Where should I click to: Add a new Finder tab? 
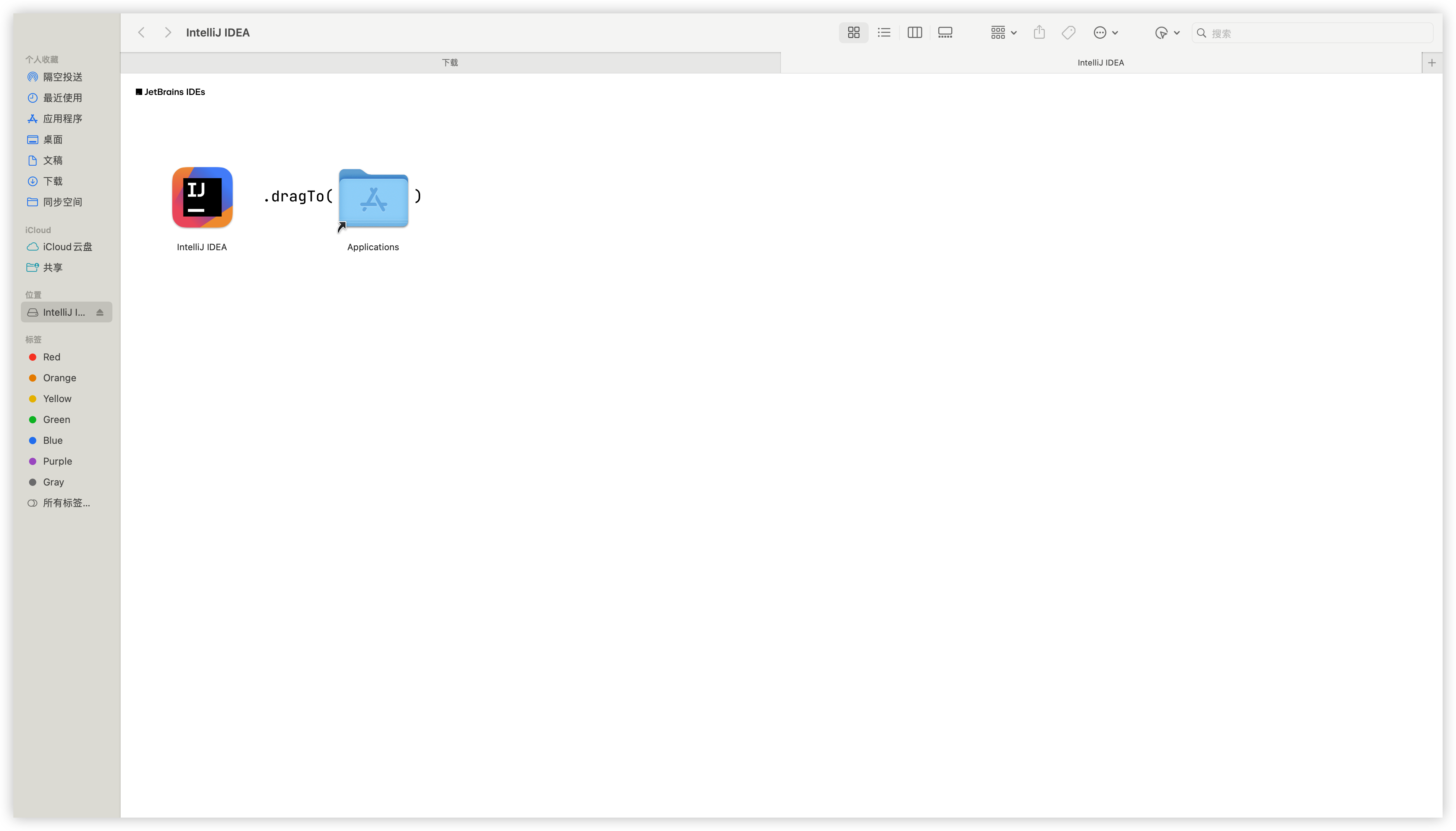tap(1431, 63)
